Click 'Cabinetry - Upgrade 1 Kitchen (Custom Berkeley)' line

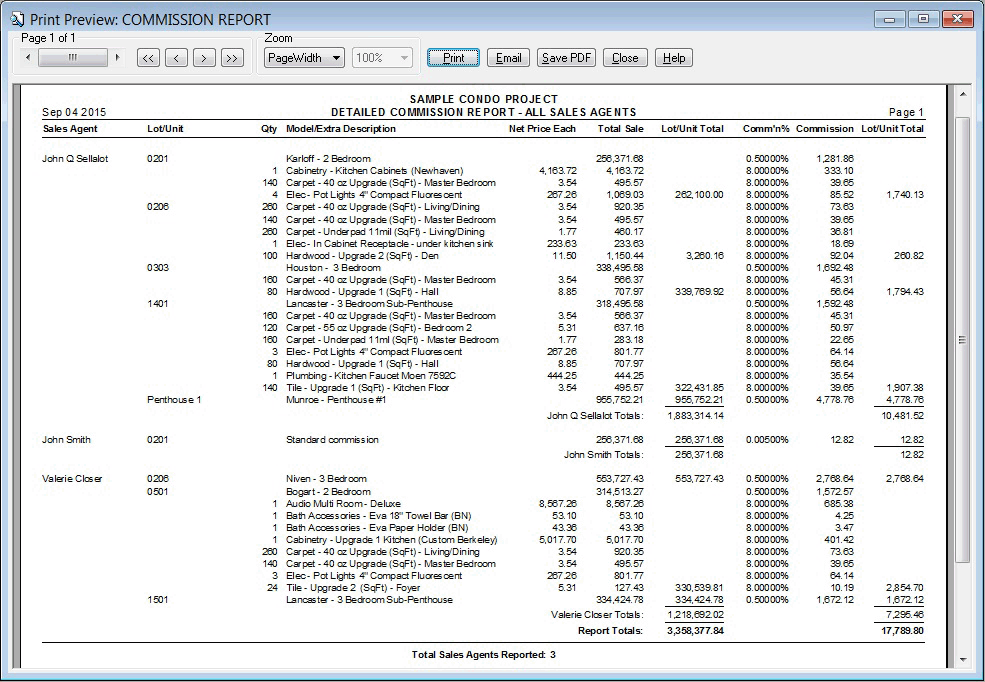[391, 539]
